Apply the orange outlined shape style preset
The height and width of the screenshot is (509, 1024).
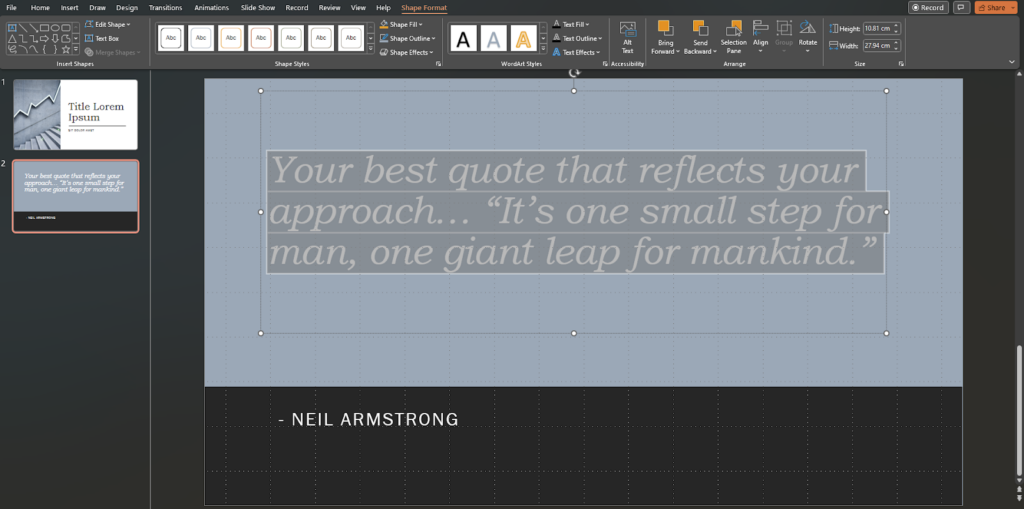(231, 38)
